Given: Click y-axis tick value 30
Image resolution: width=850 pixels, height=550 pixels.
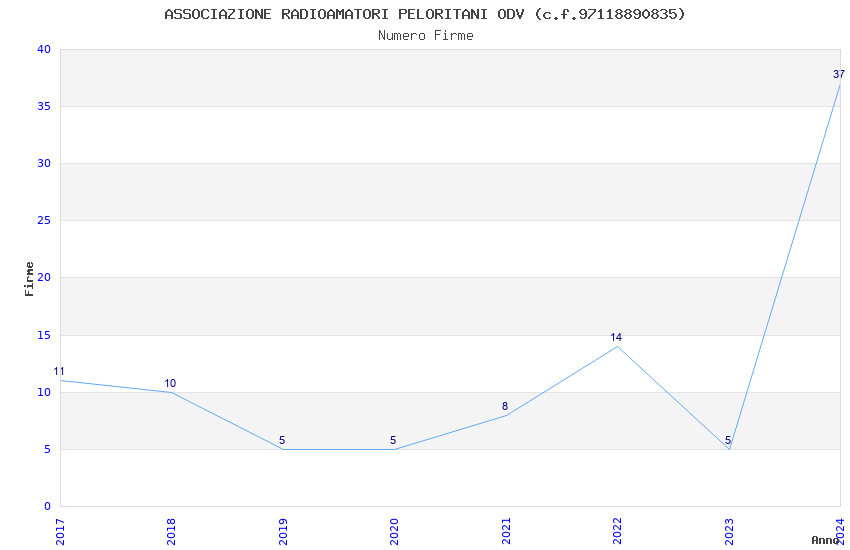Looking at the screenshot, I should [44, 163].
